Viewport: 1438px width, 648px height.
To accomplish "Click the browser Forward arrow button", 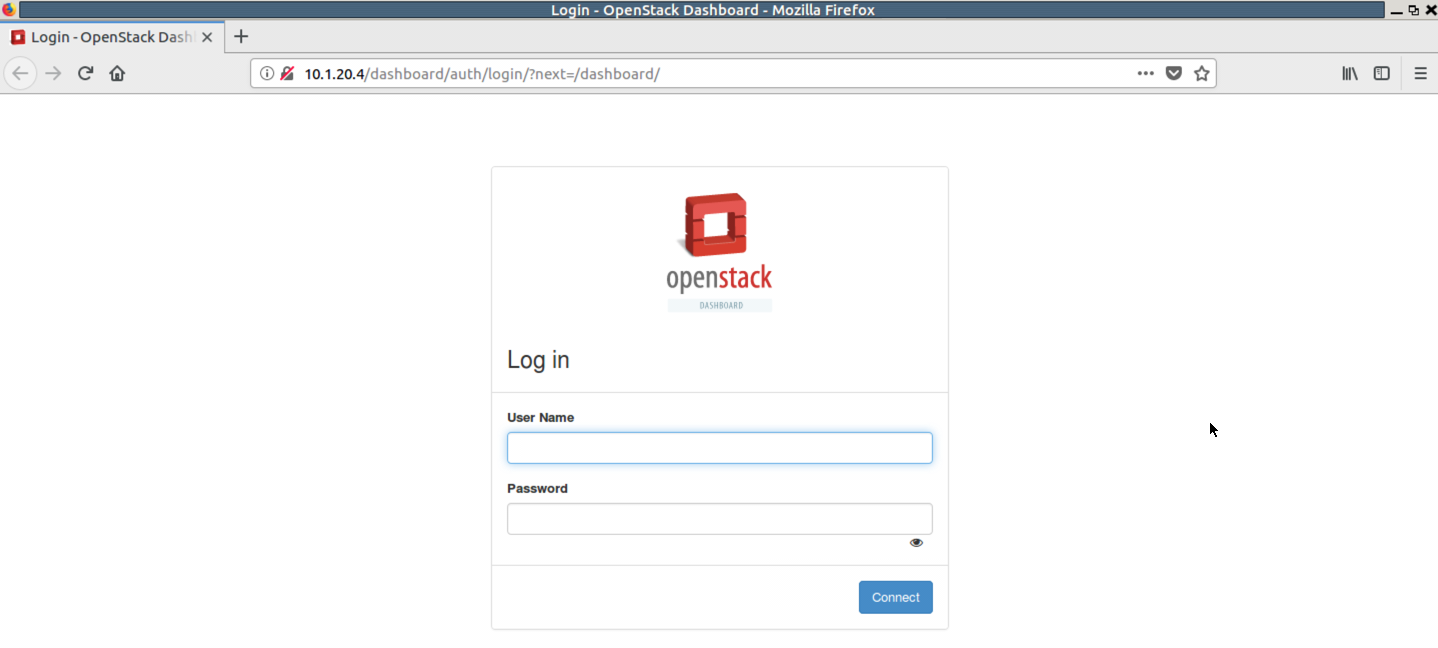I will click(53, 73).
